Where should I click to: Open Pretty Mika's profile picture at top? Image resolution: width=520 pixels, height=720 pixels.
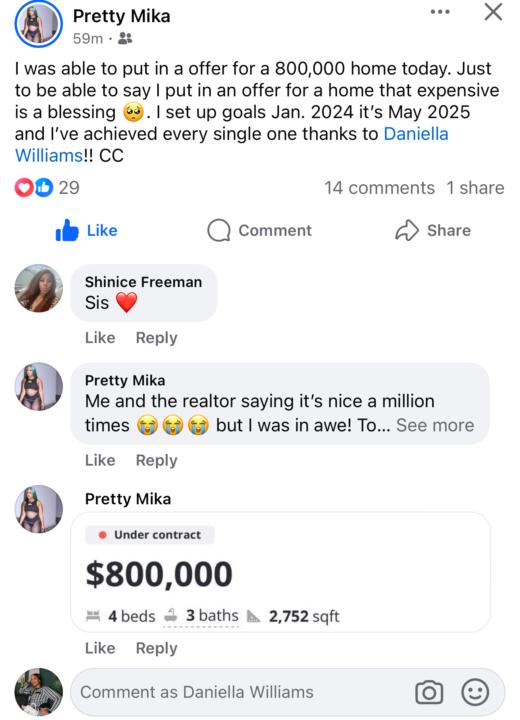(x=39, y=24)
